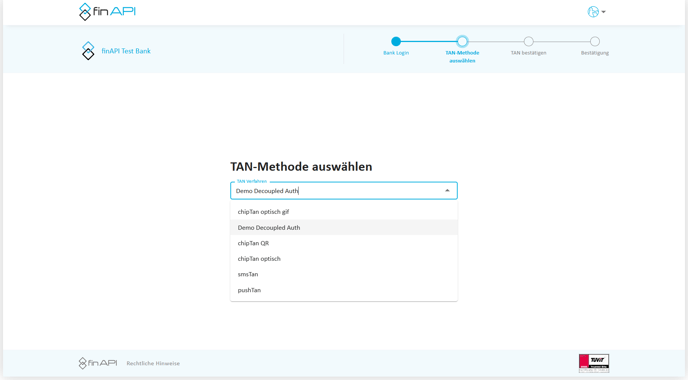This screenshot has width=688, height=380.
Task: Open Rechtliche Hinweise link
Action: point(153,363)
